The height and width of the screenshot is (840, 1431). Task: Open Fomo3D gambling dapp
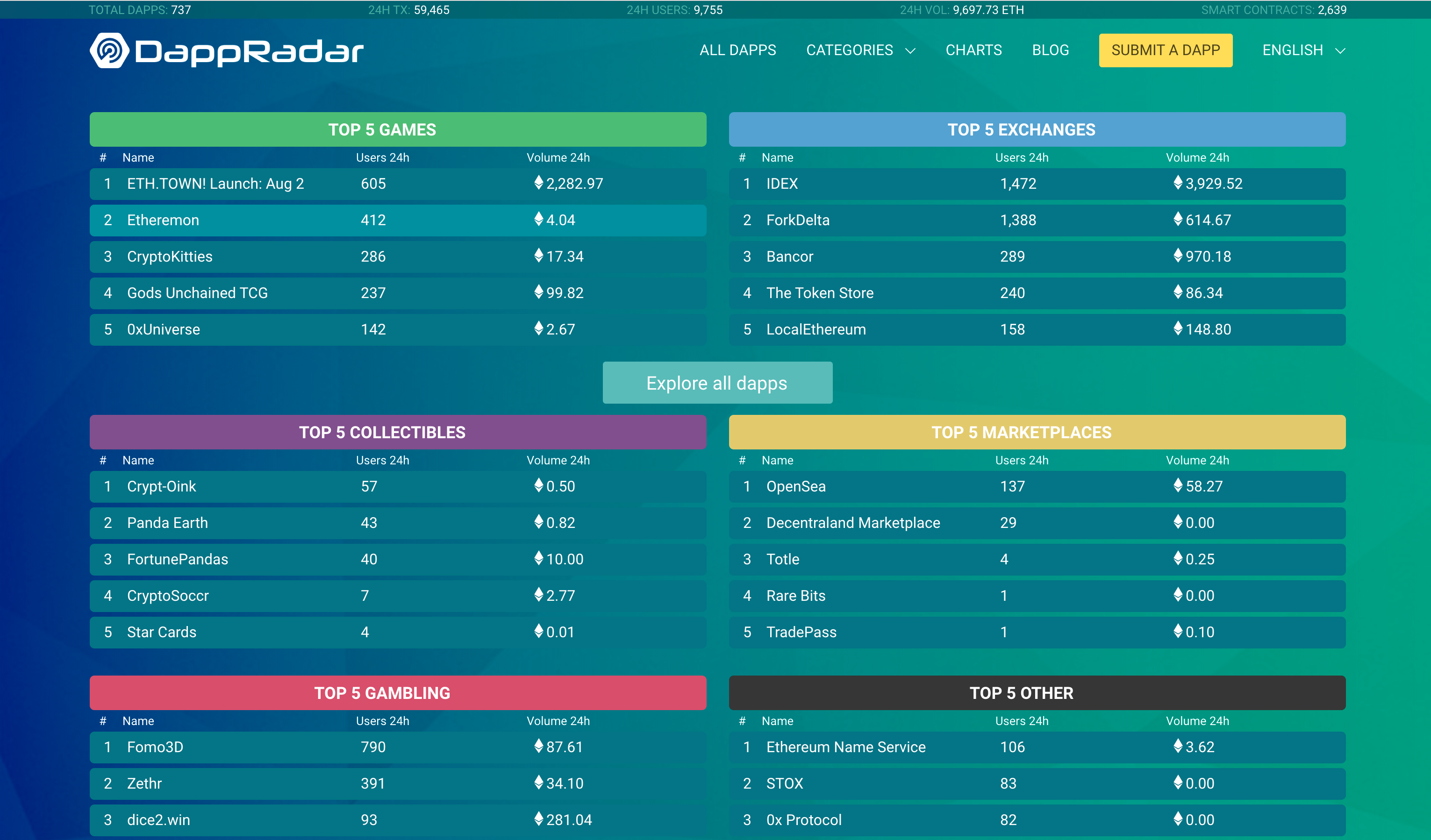coord(398,747)
